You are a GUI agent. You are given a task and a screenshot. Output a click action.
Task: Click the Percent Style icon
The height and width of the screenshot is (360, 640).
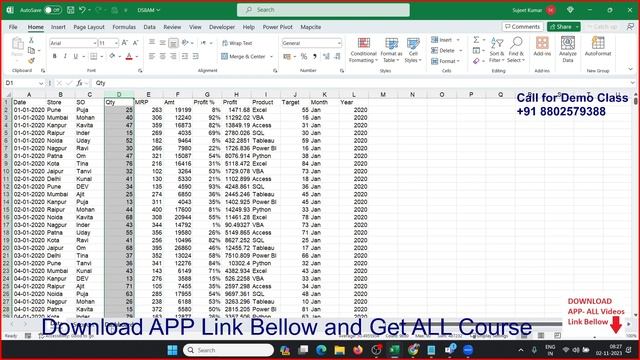304,56
